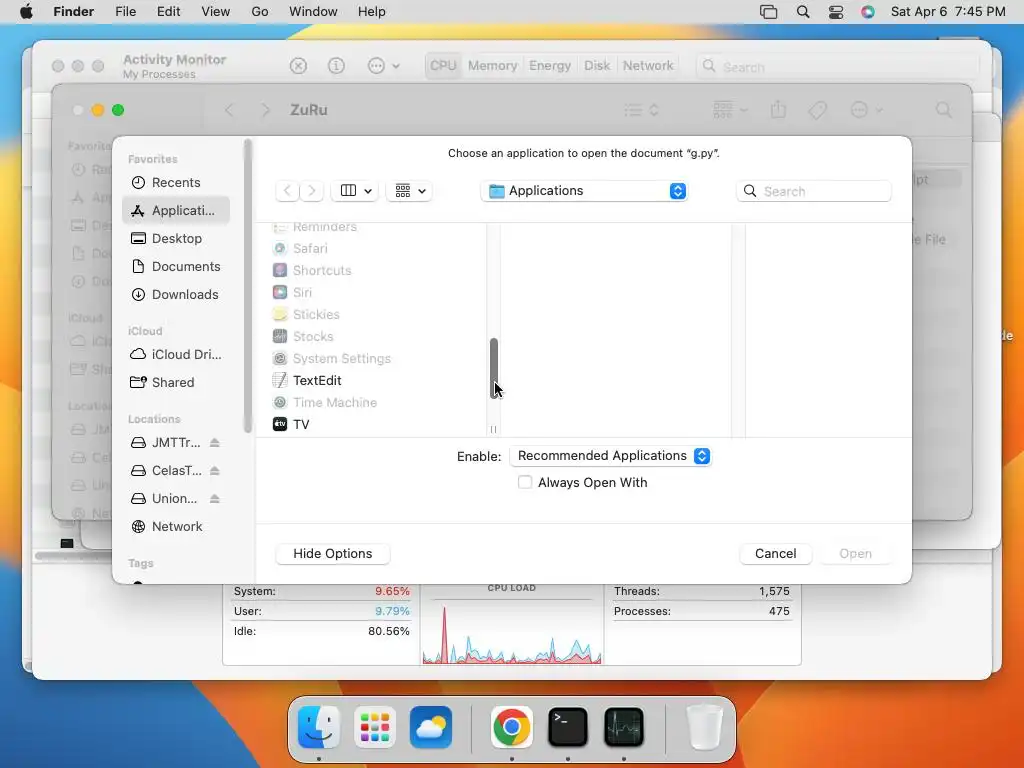The height and width of the screenshot is (768, 1024).
Task: Open the Go menu
Action: [260, 12]
